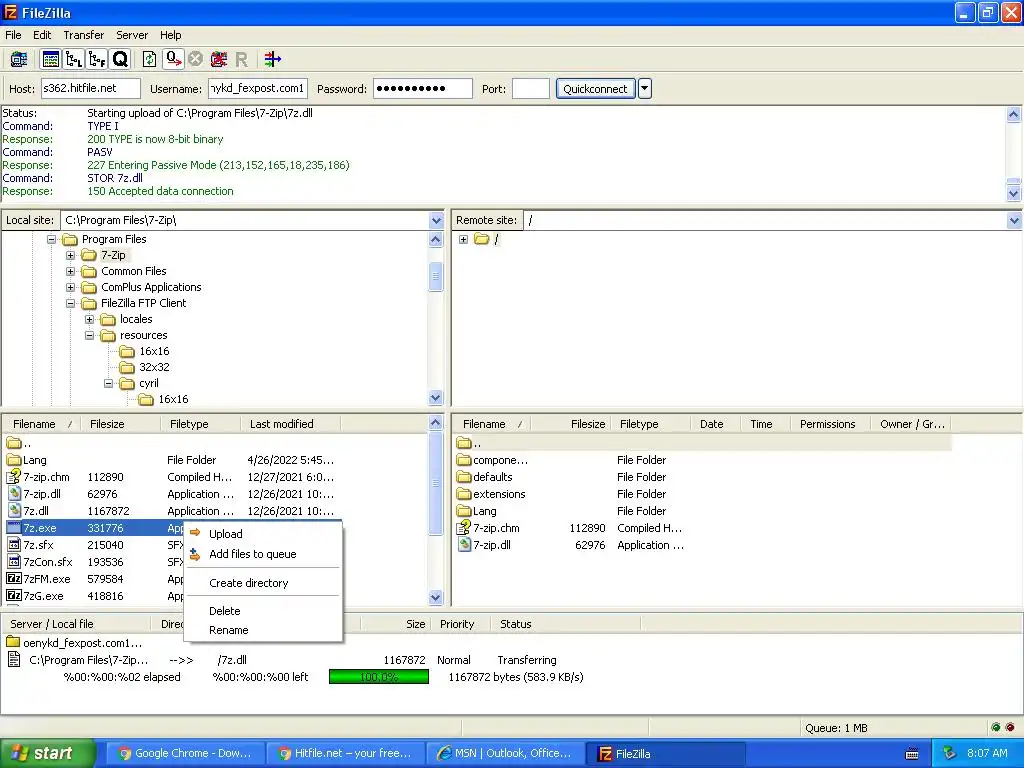This screenshot has width=1024, height=768.
Task: Expand the remote root folder node
Action: coord(463,239)
